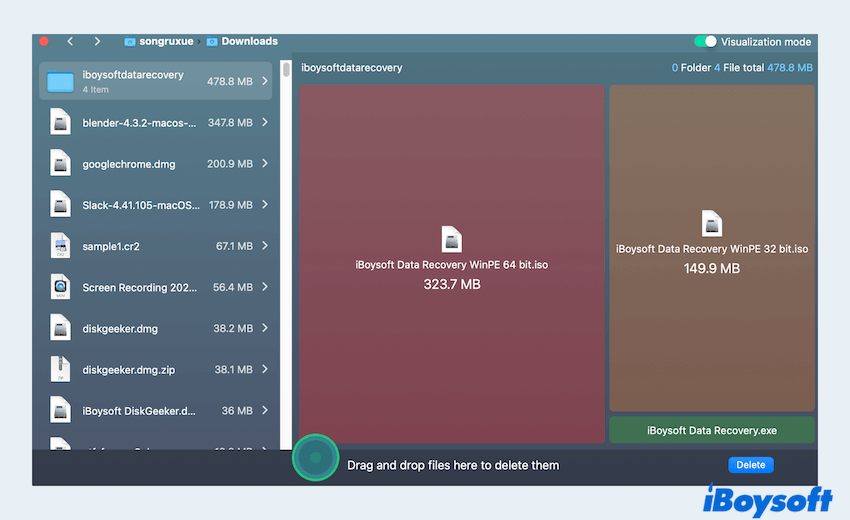Viewport: 850px width, 520px height.
Task: Select the googlechrome.dmg file name
Action: point(129,164)
